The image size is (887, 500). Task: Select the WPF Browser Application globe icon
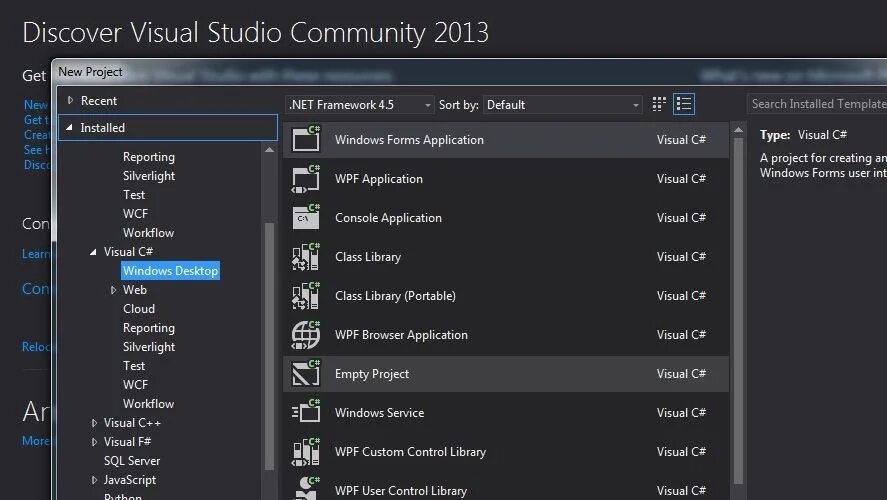pos(306,334)
